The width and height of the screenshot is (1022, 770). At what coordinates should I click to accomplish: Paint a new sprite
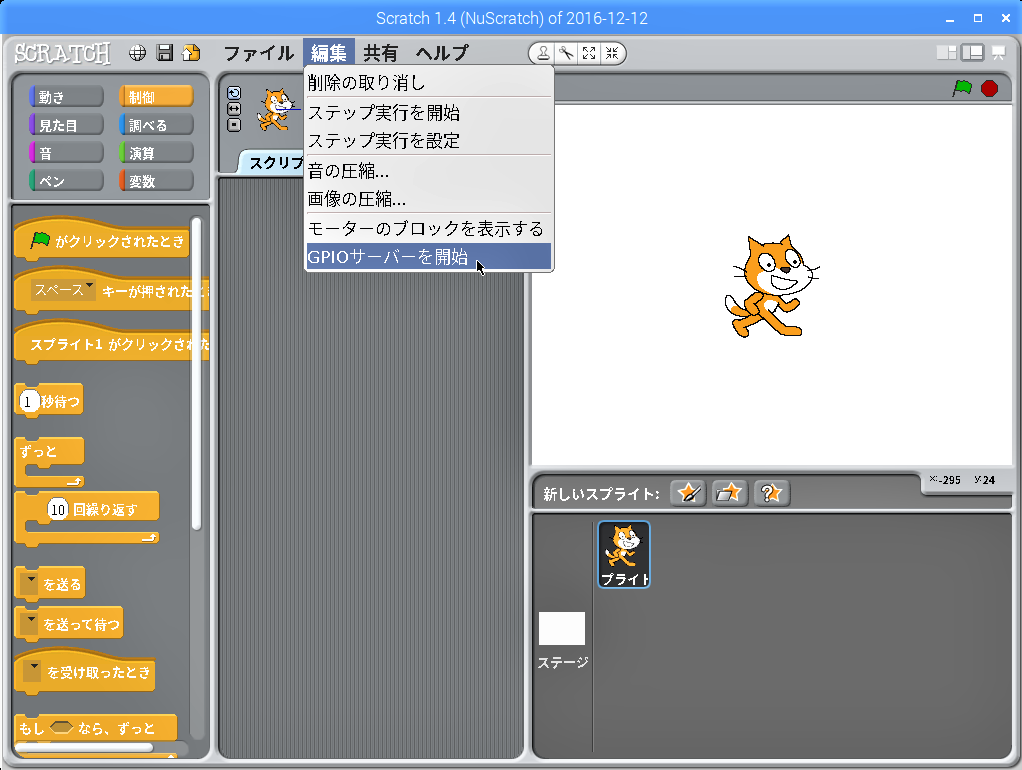[688, 493]
